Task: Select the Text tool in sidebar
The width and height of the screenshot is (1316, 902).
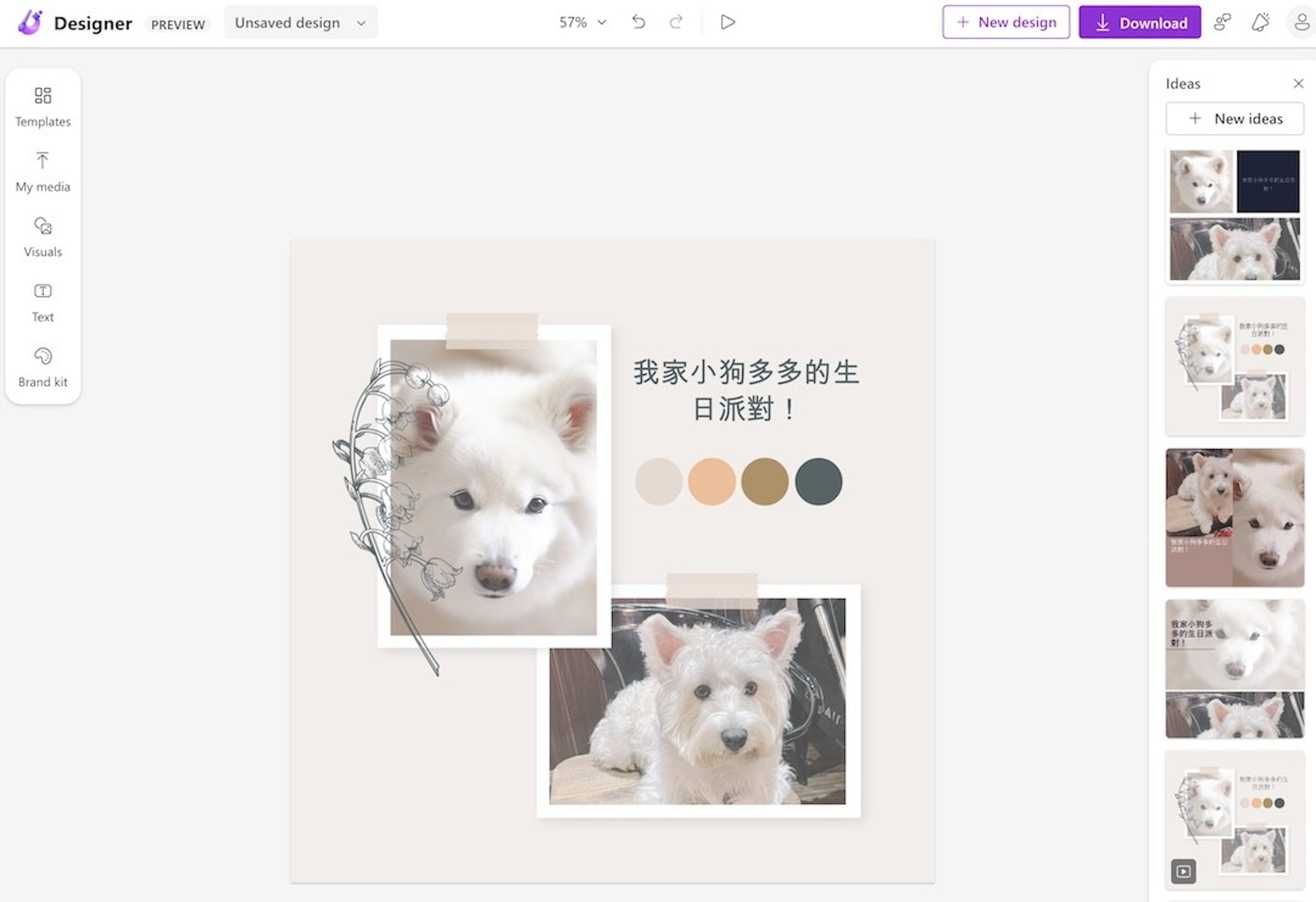Action: [43, 302]
